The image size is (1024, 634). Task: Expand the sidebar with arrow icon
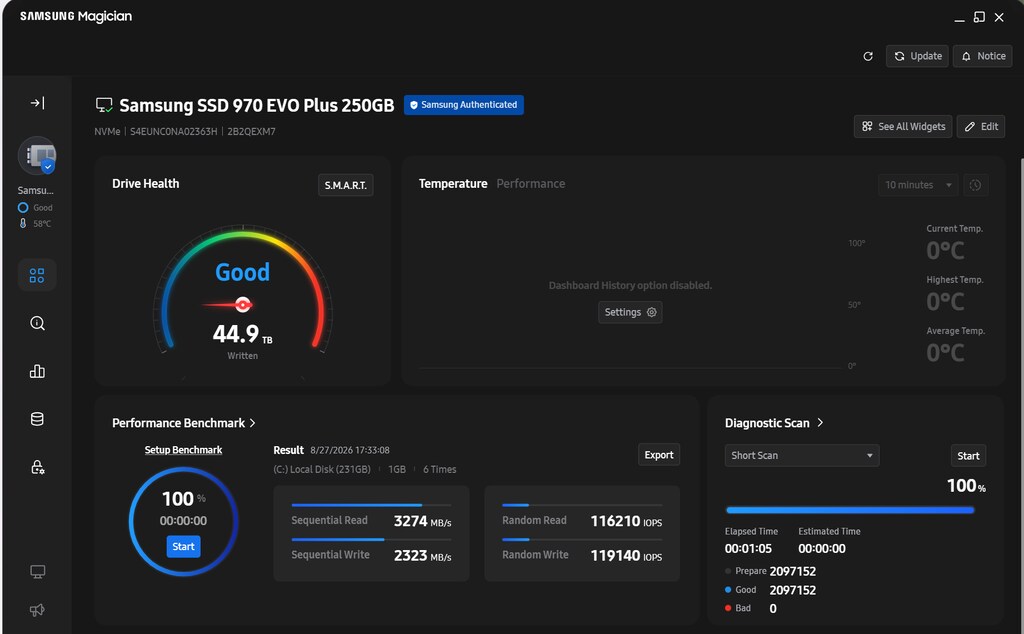point(37,103)
